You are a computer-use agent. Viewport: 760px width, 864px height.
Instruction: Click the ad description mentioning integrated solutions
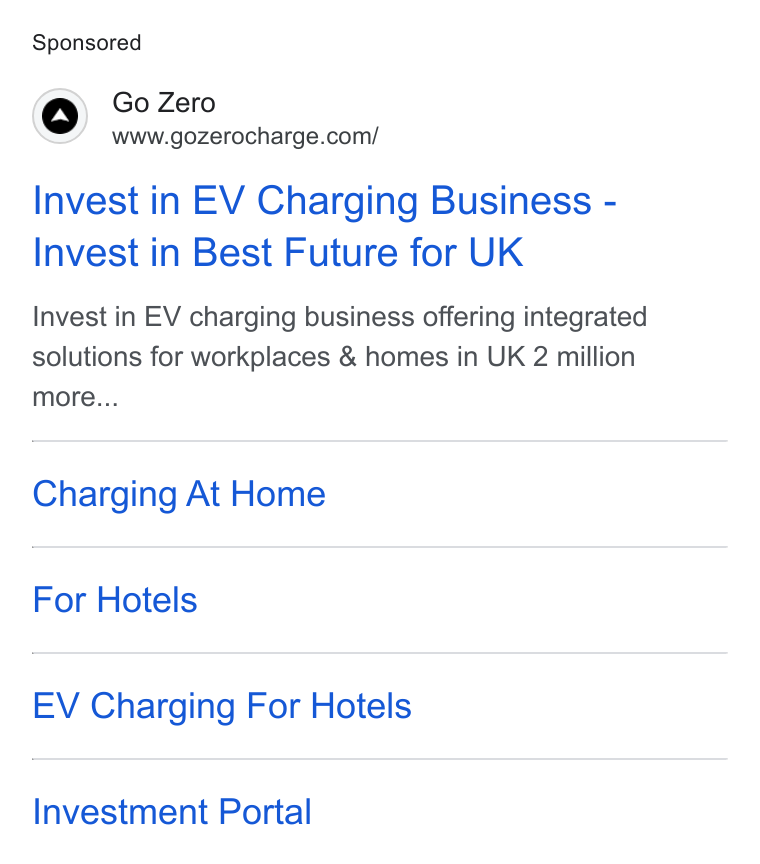tap(339, 357)
